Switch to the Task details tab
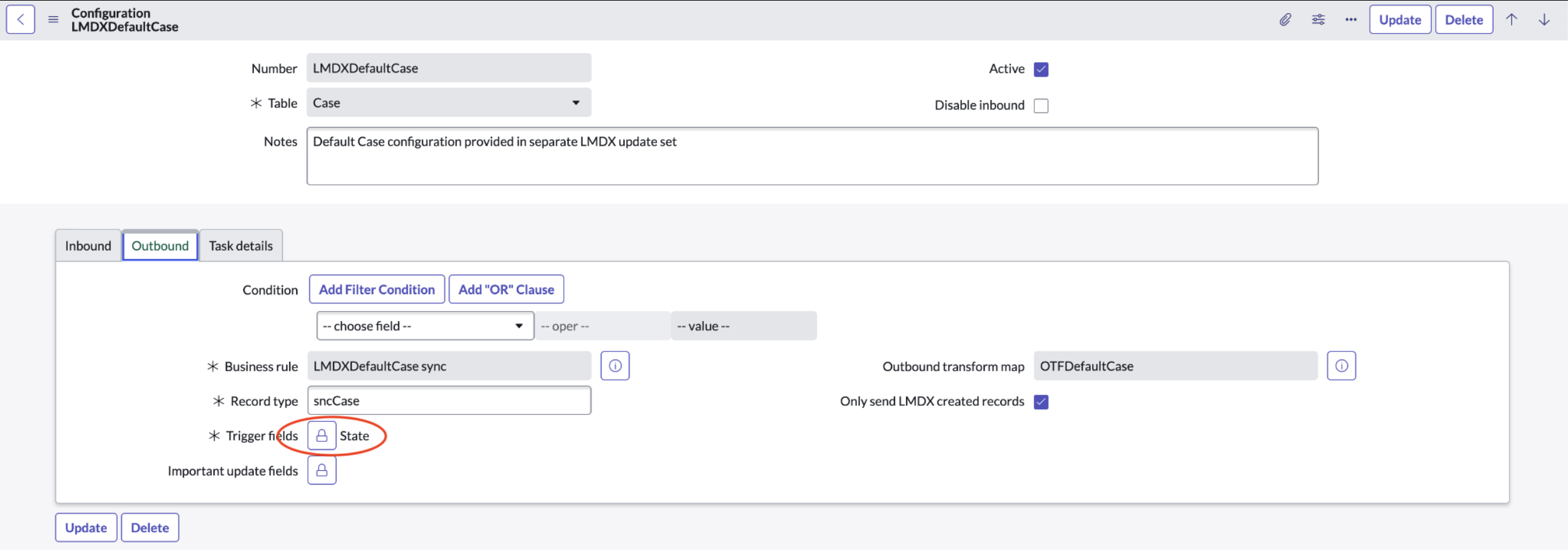This screenshot has height=550, width=1568. (x=241, y=246)
